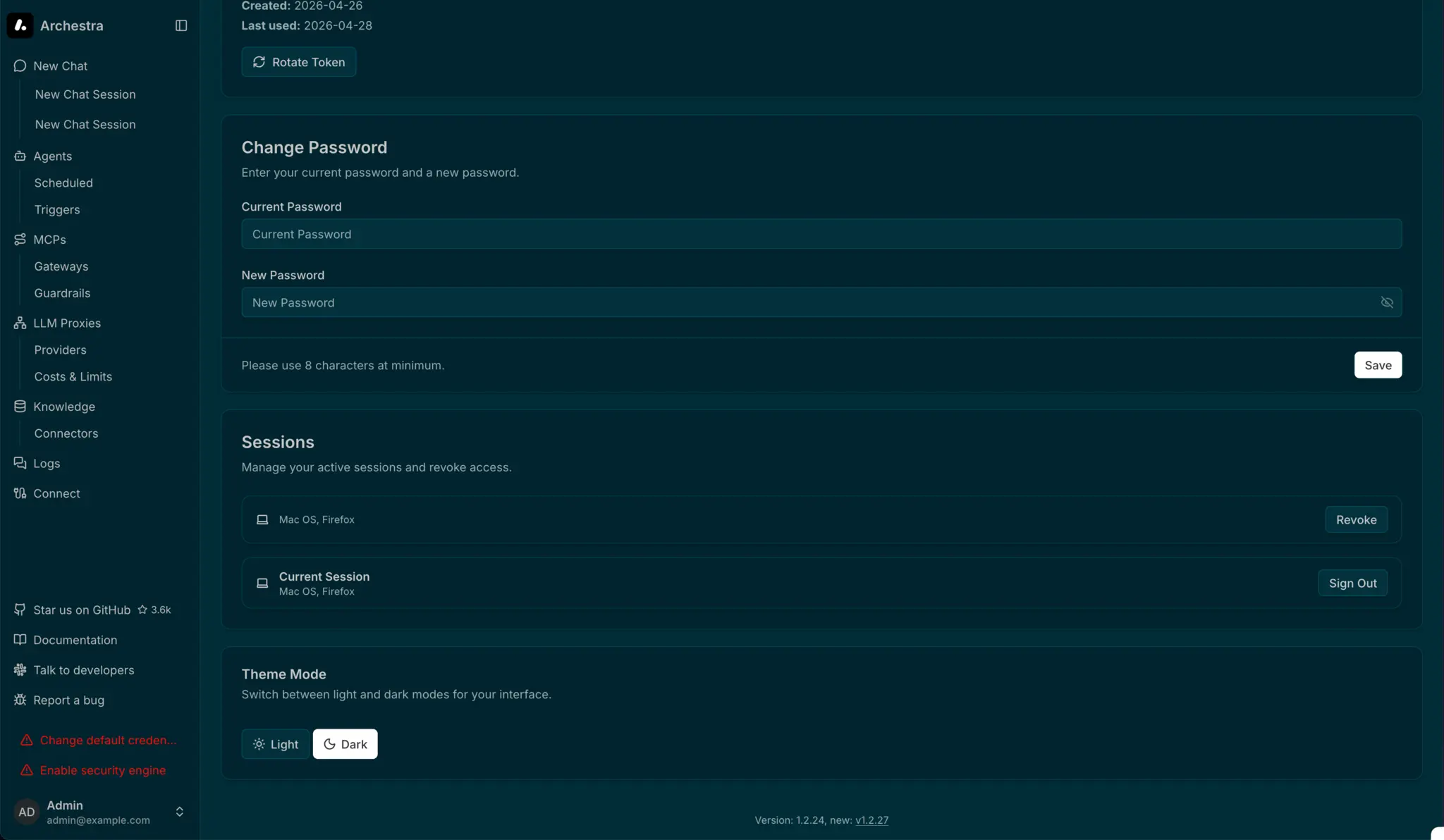Open LLM Proxies from the sidebar
Image resolution: width=1444 pixels, height=840 pixels.
[19, 323]
